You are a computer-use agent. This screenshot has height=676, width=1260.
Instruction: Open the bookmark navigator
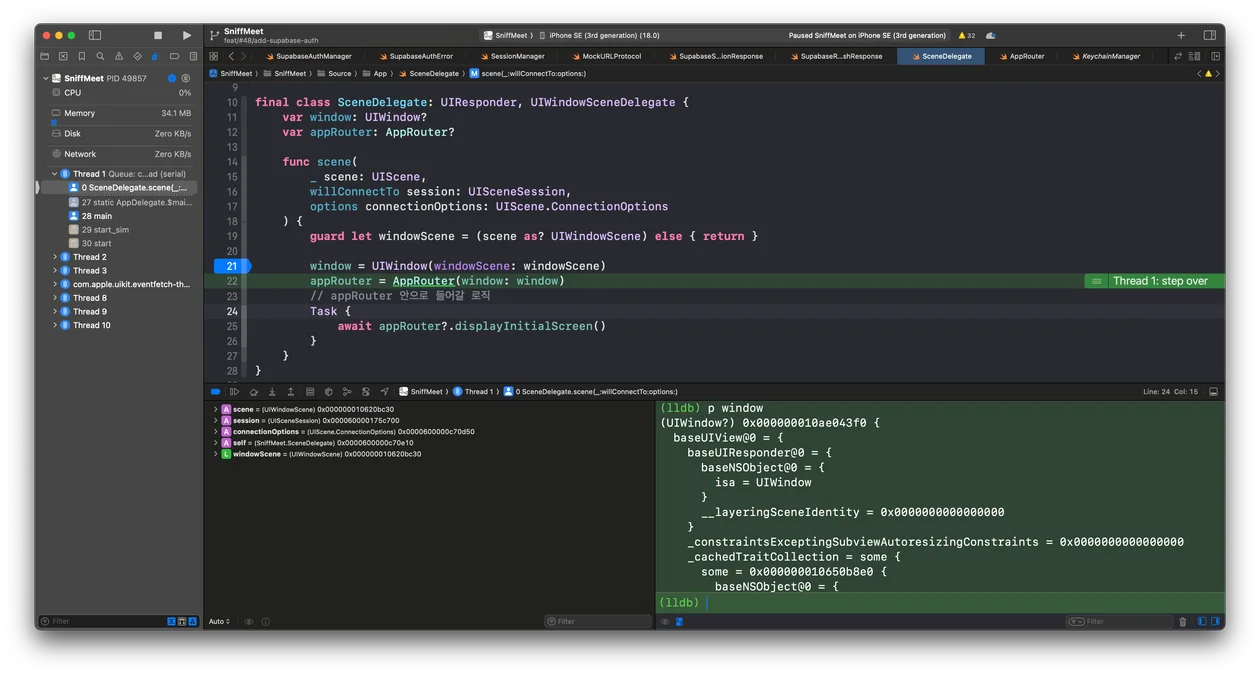(x=81, y=56)
